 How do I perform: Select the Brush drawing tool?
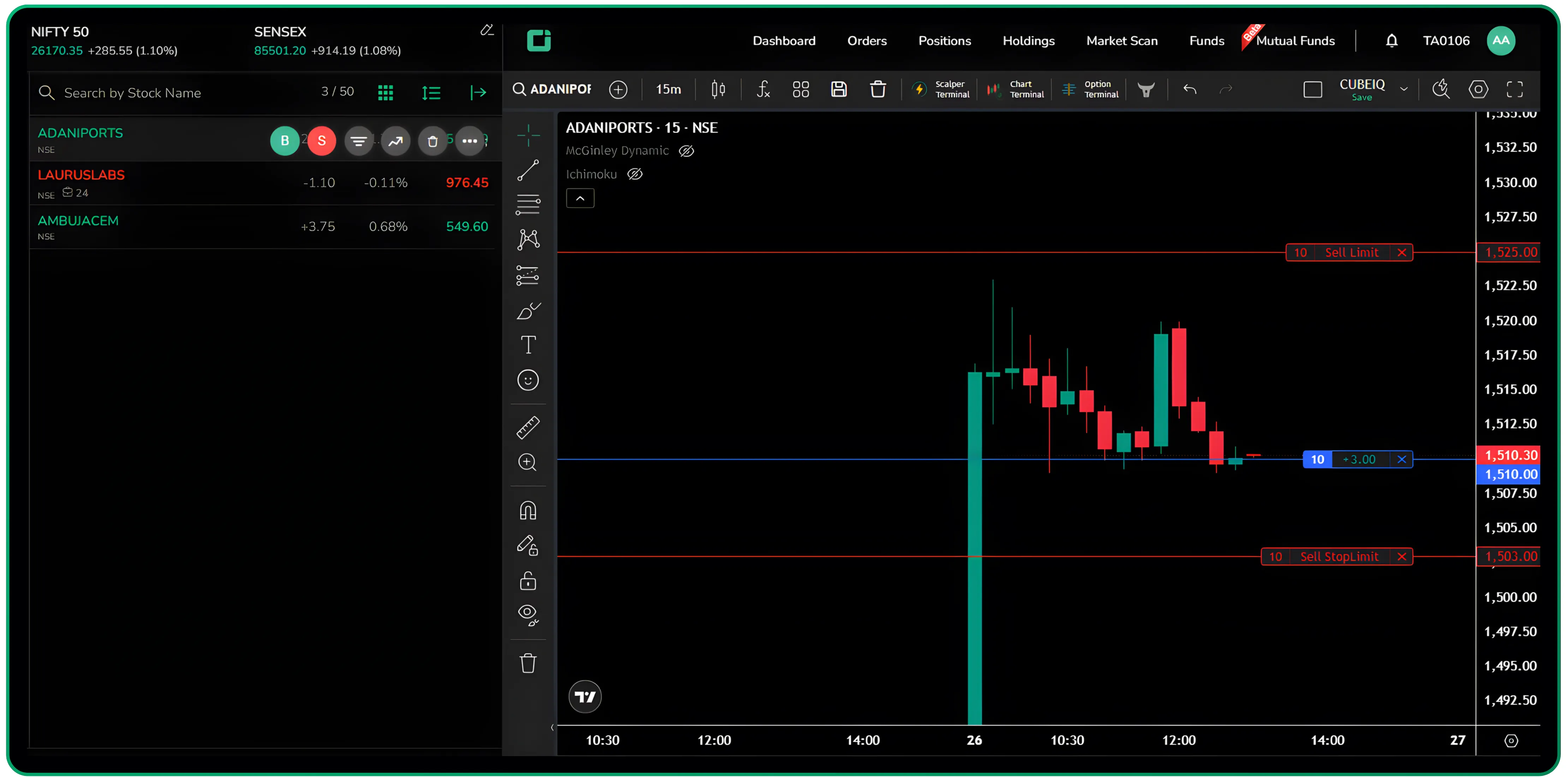[x=528, y=311]
